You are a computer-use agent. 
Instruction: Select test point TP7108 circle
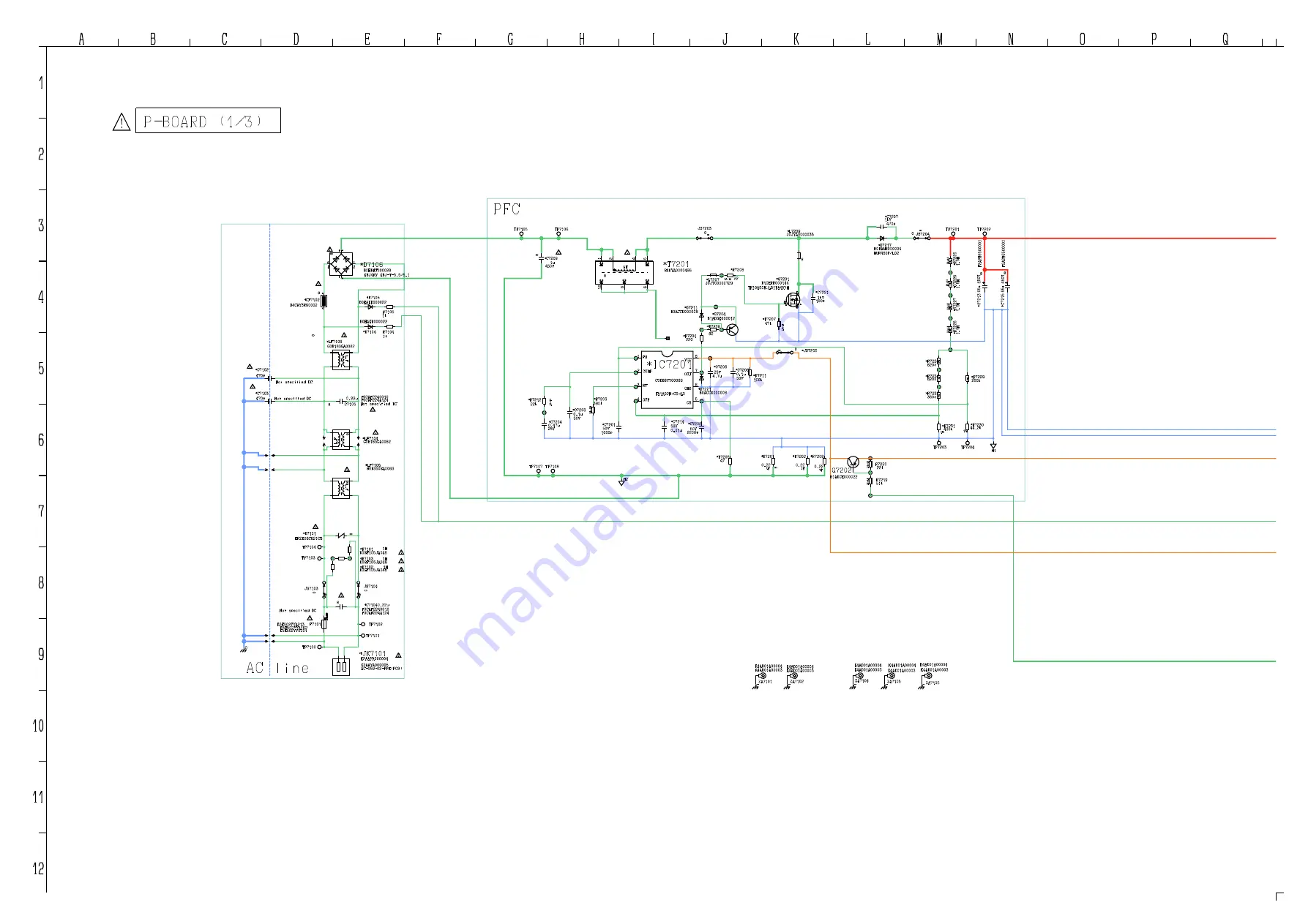tap(553, 471)
